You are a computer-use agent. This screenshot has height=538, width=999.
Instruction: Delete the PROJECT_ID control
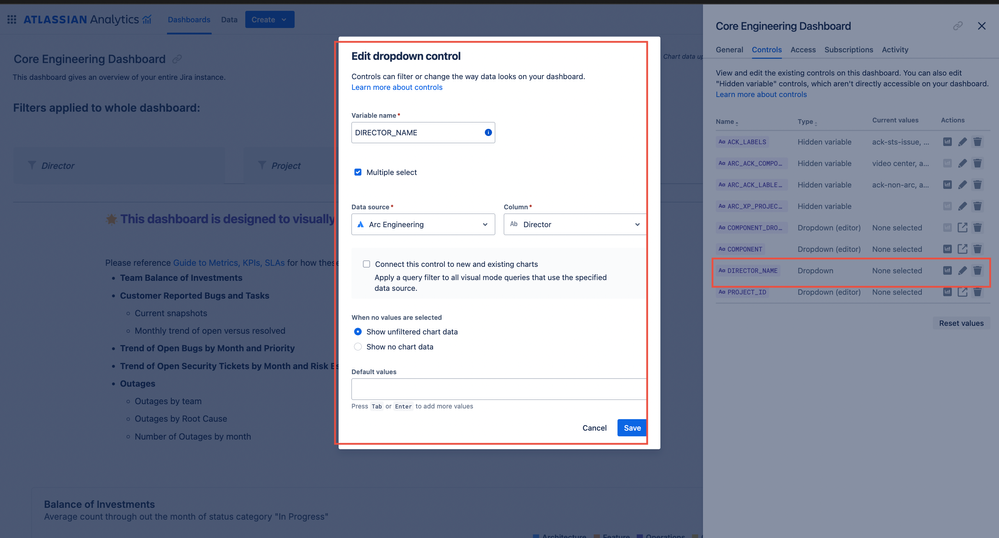click(x=977, y=292)
